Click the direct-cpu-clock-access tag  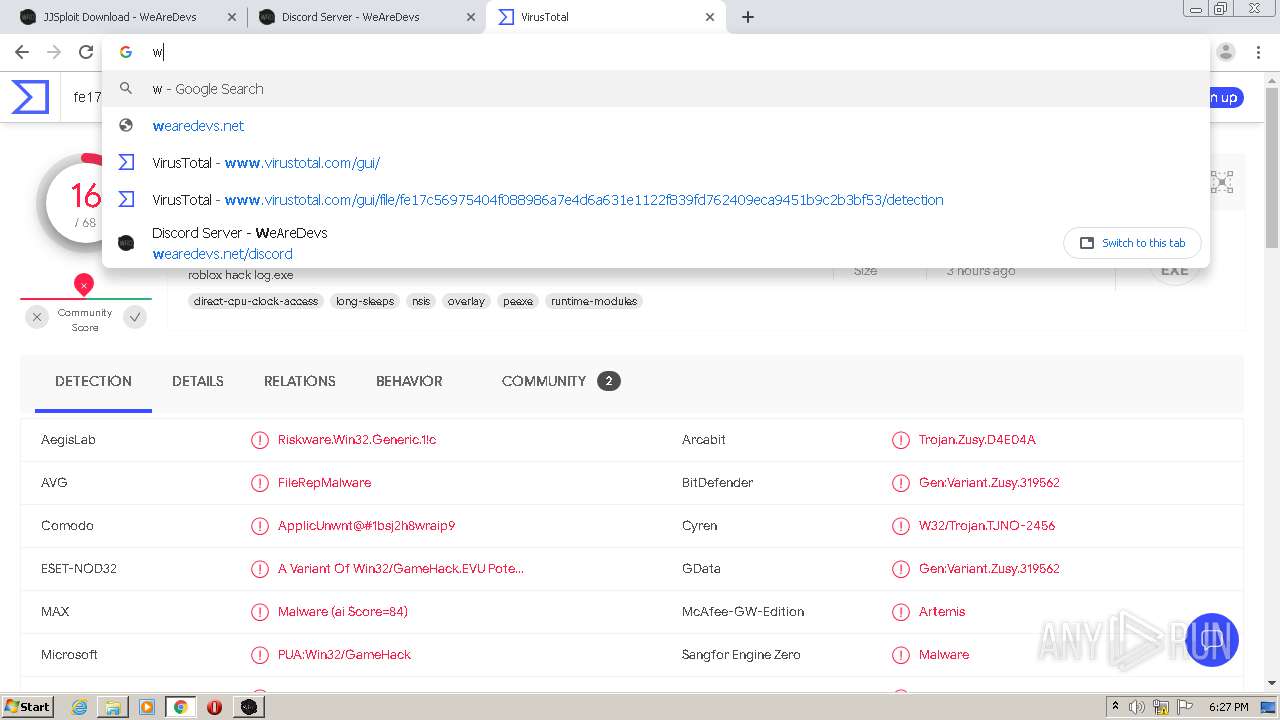(x=256, y=301)
